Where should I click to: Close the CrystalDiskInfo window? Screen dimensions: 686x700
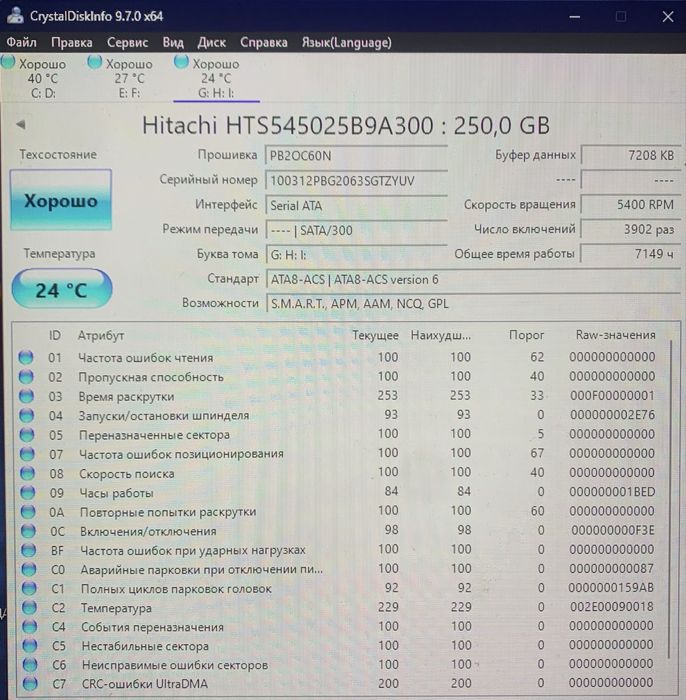(668, 17)
